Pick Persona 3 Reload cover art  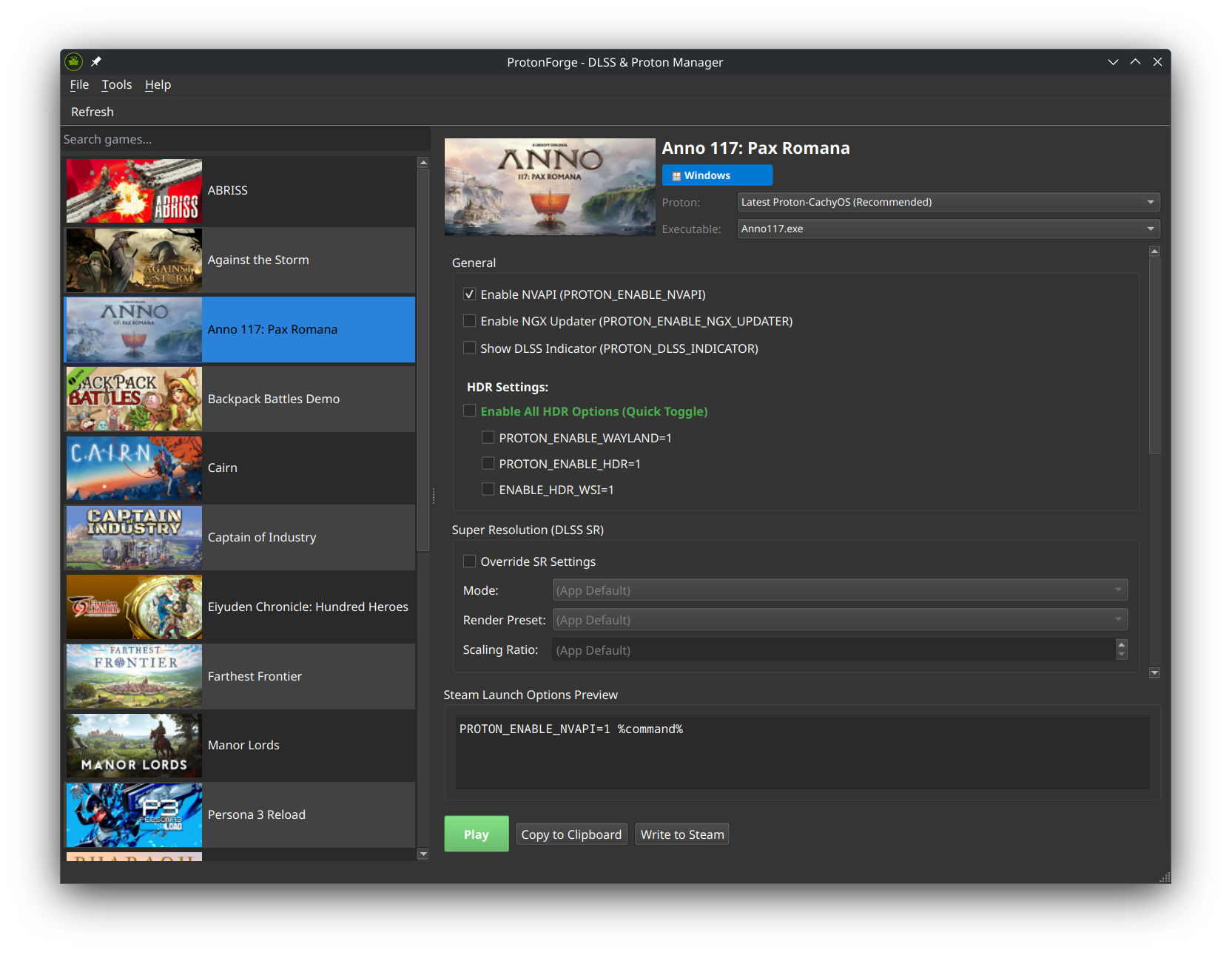(x=134, y=815)
